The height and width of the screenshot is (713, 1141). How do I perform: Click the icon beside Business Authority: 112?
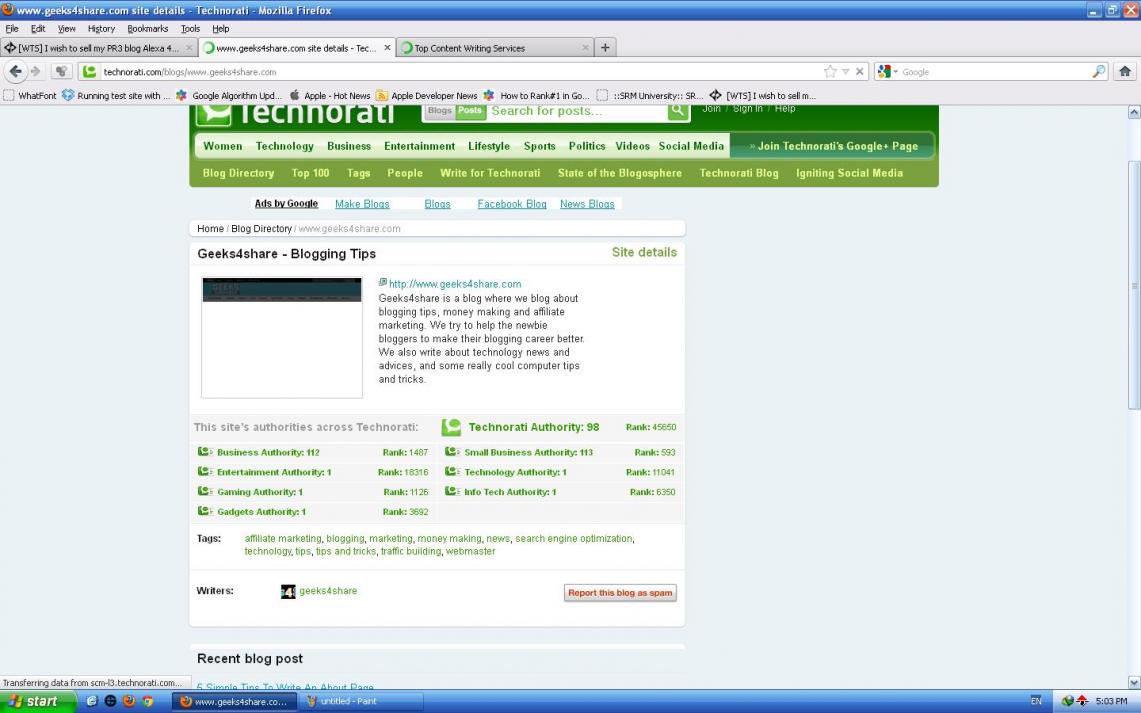pos(205,452)
